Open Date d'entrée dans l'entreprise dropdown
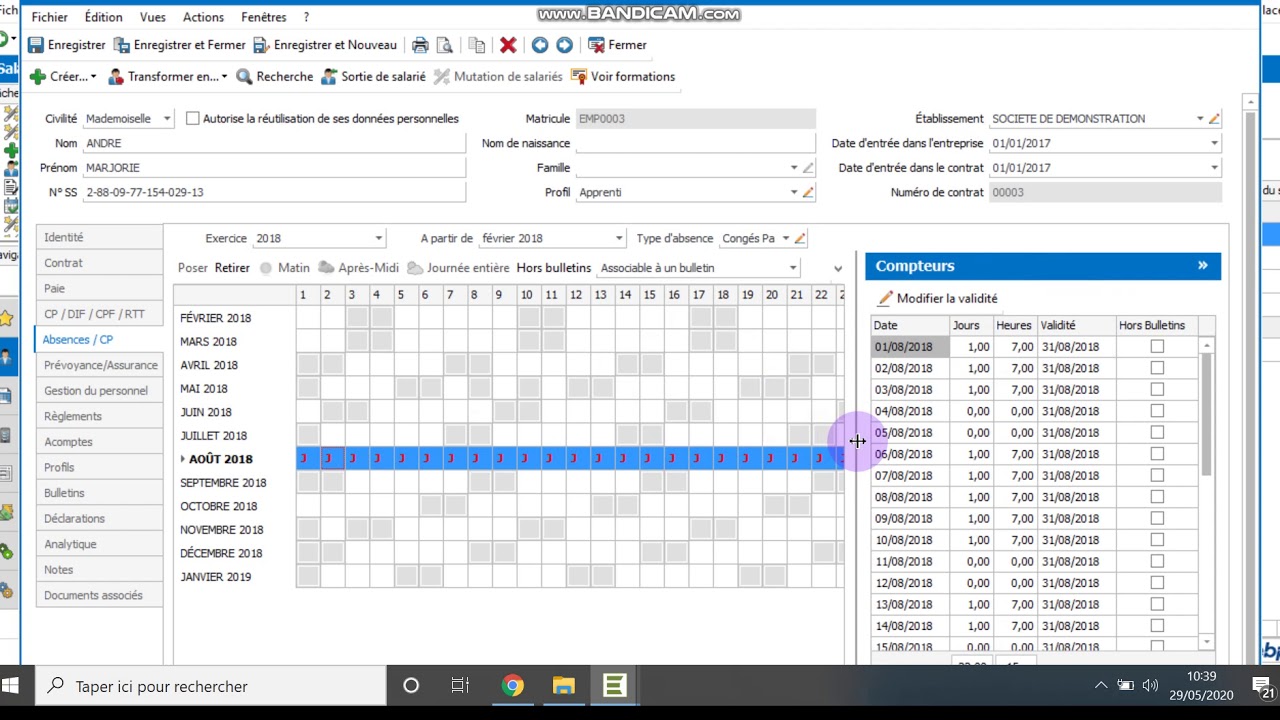The width and height of the screenshot is (1280, 720). [x=1214, y=143]
